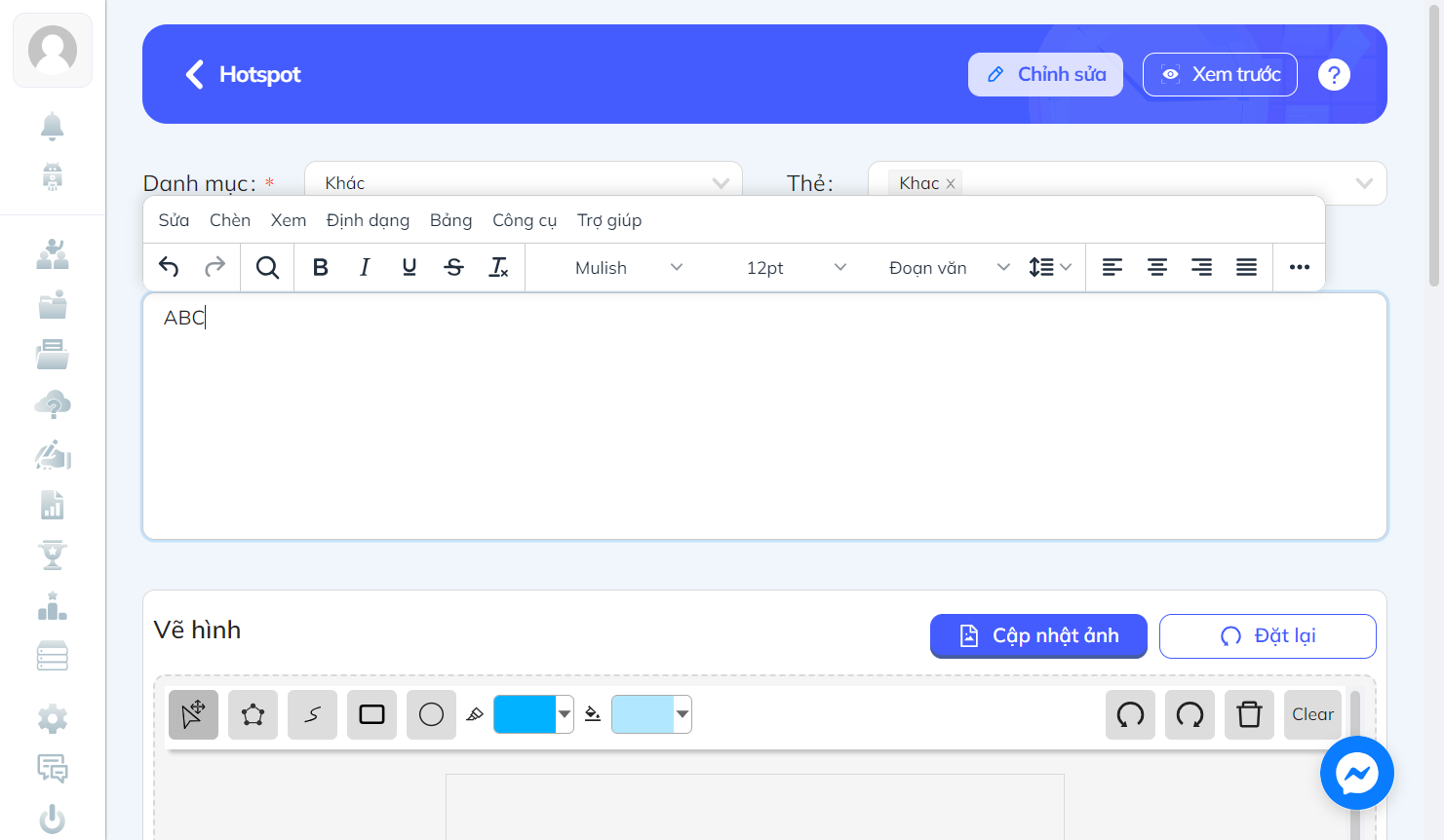Click the redo arrow in editor toolbar
The height and width of the screenshot is (840, 1444).
click(x=215, y=267)
